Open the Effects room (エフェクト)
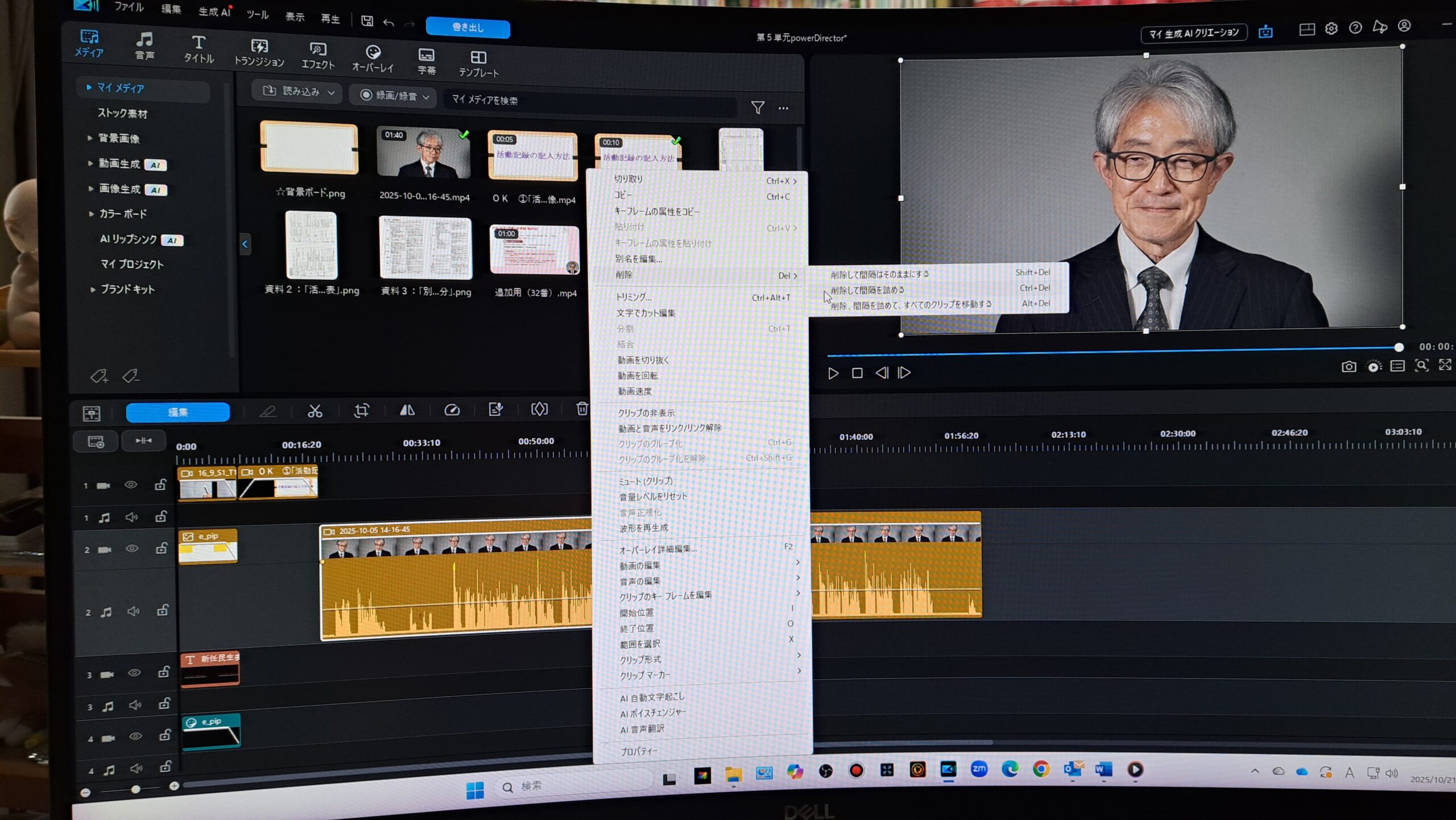 (318, 56)
